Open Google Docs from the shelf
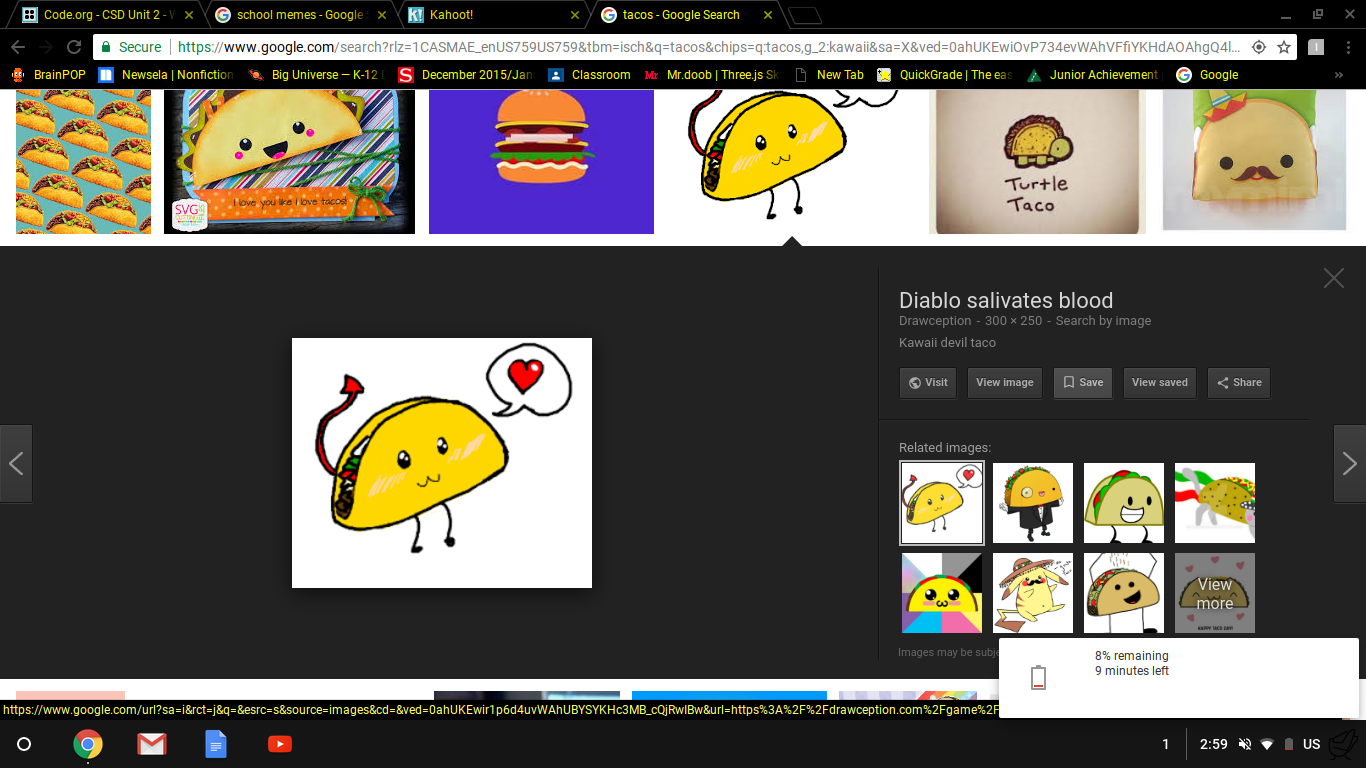The image size is (1366, 768). click(x=216, y=744)
